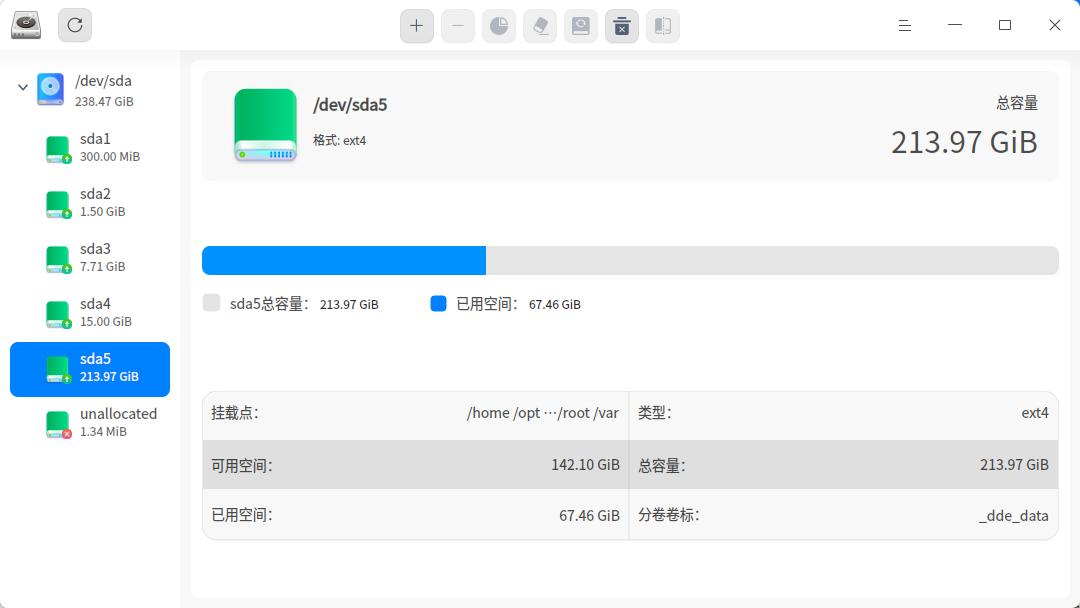Click the 已用空间 table value 67.46 GiB
The image size is (1080, 608).
(x=590, y=516)
